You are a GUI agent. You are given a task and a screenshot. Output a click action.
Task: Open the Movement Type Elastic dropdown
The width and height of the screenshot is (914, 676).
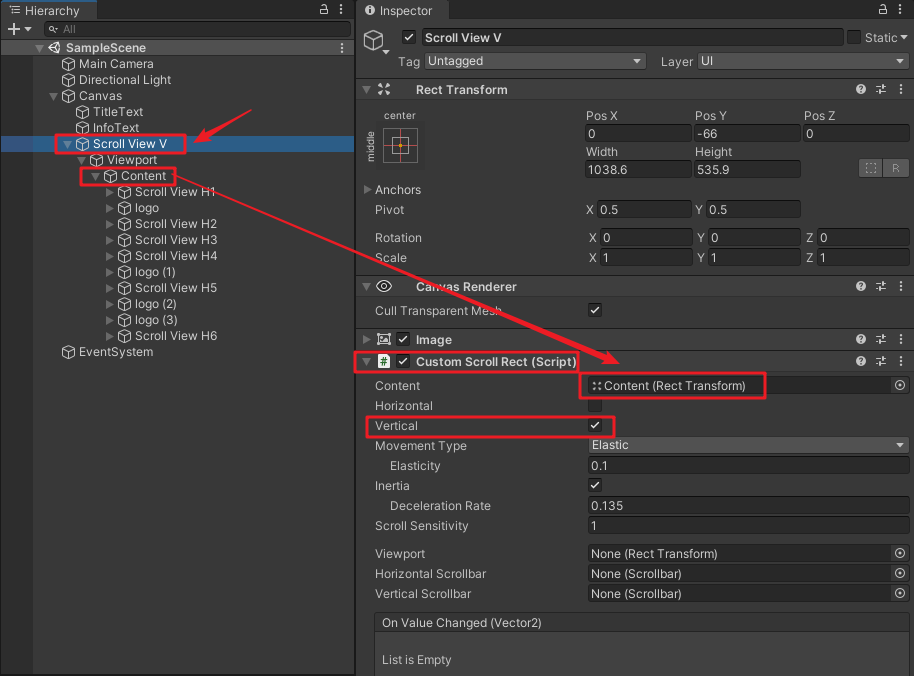(747, 444)
